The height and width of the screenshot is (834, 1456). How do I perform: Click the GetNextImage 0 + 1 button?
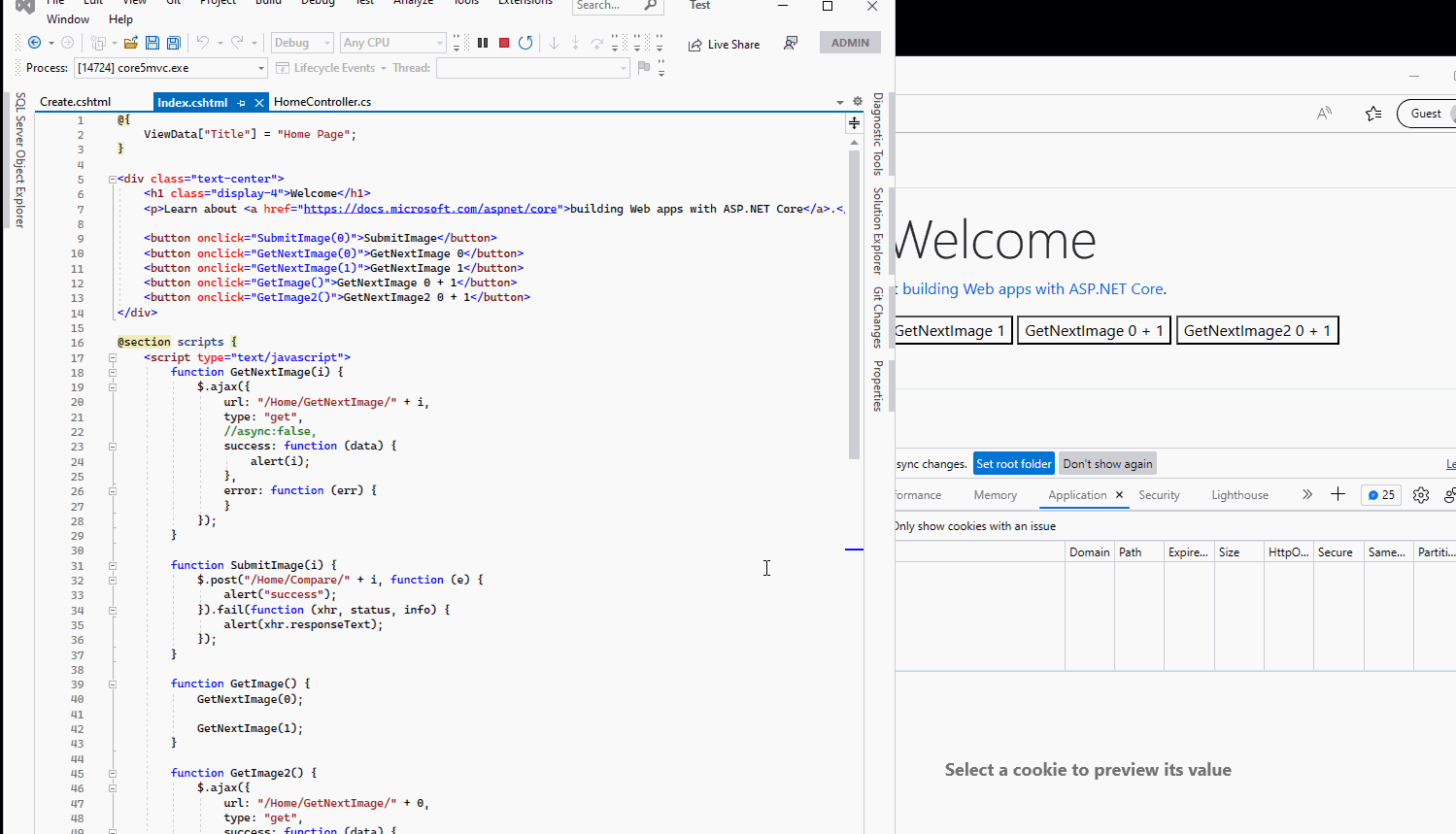pos(1094,330)
